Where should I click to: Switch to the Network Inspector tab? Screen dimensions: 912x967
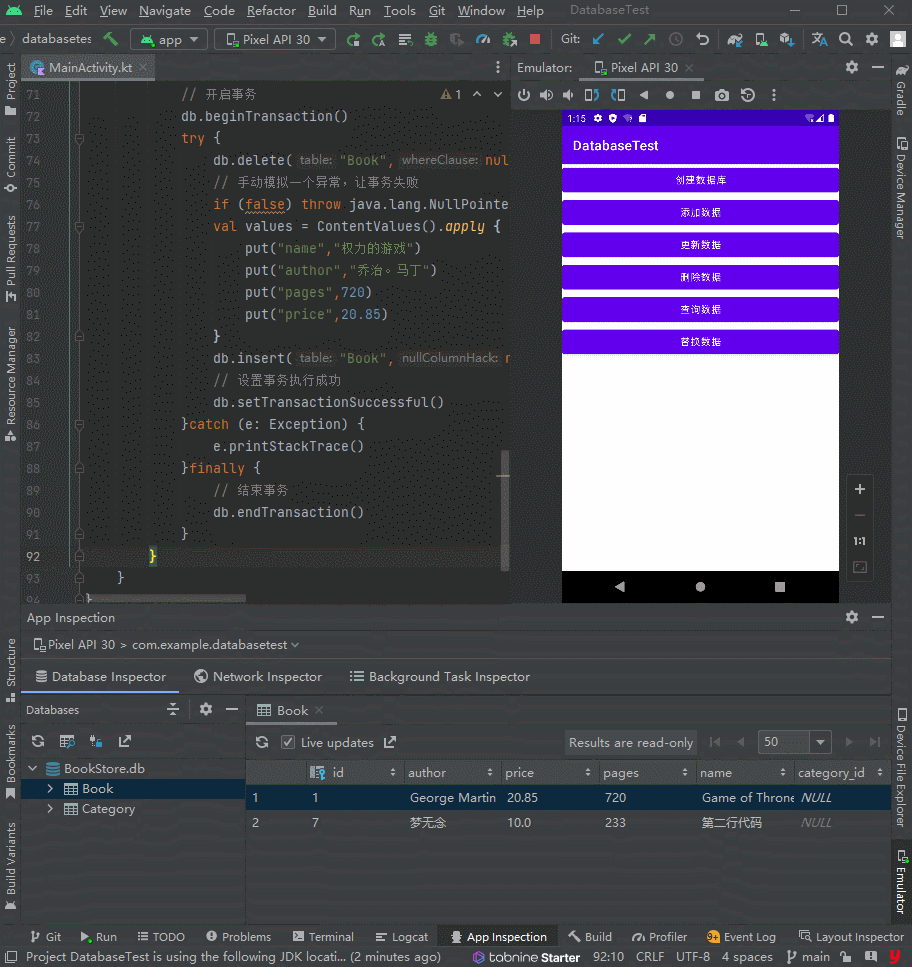pos(257,676)
